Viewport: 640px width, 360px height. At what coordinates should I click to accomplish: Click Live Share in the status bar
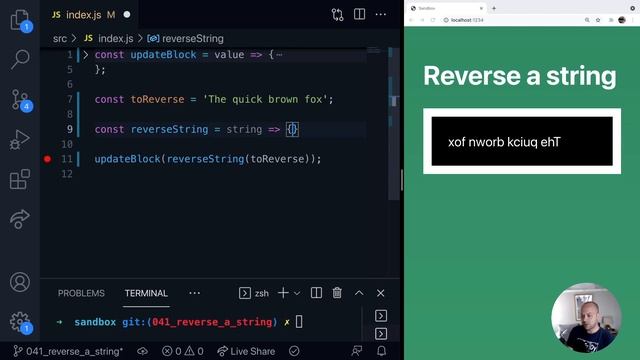[x=246, y=351]
